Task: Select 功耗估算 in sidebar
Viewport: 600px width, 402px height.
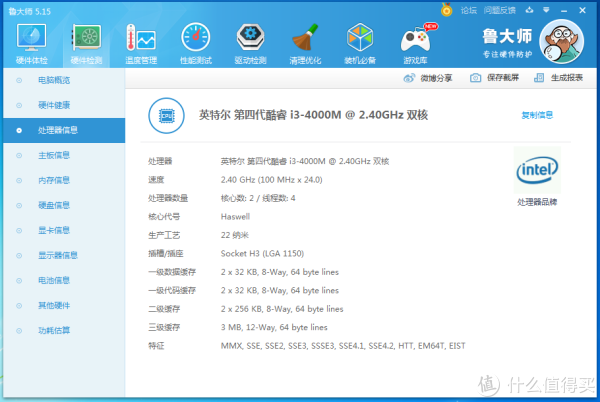Action: 64,330
